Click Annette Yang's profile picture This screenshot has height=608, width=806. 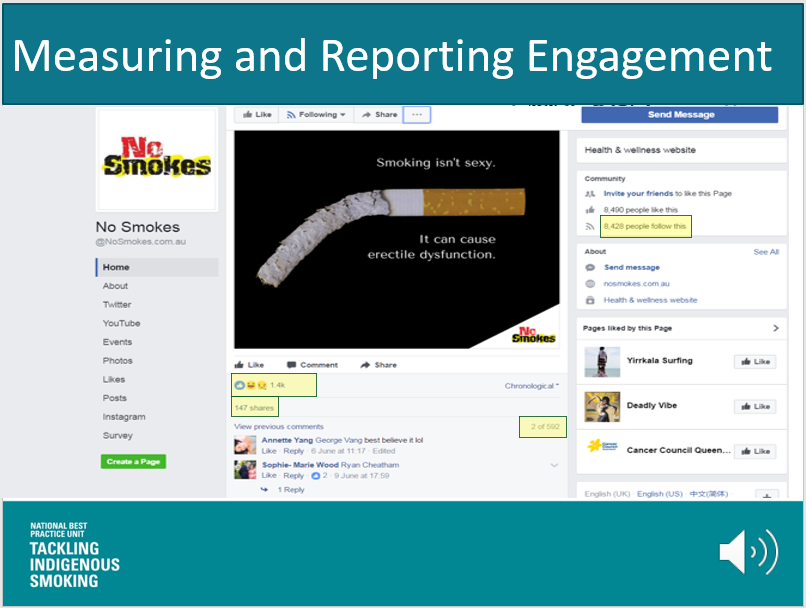coord(245,445)
